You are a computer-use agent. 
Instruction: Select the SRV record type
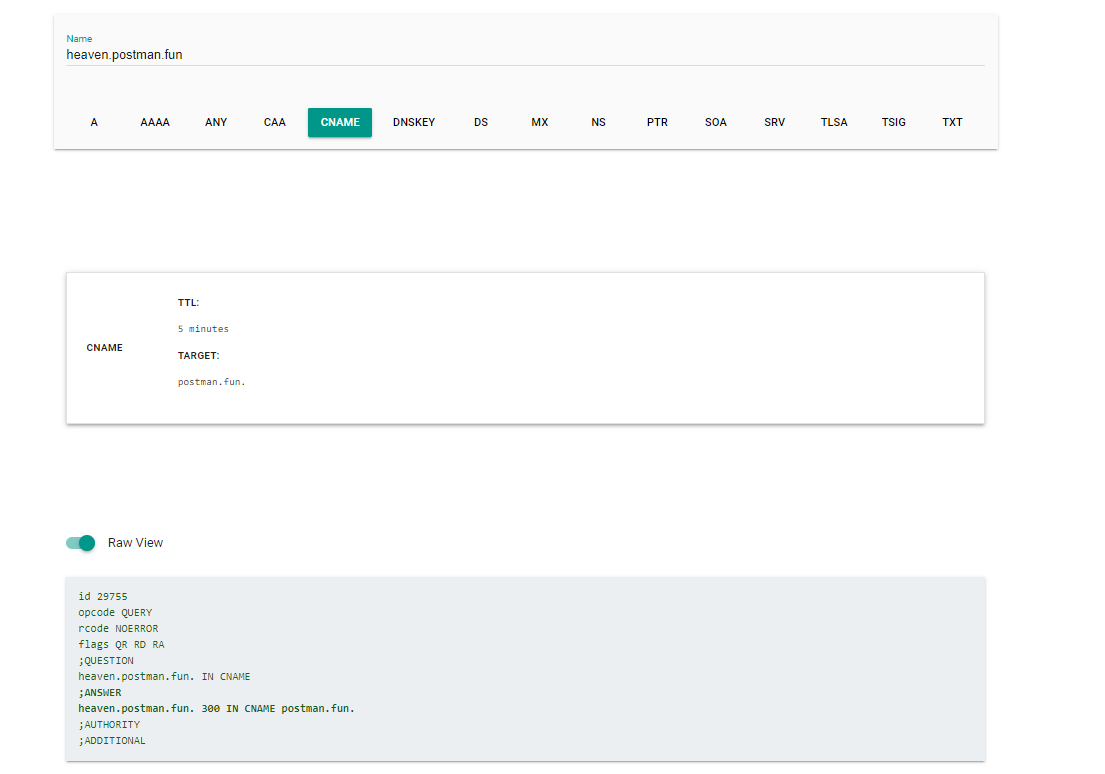(x=774, y=122)
